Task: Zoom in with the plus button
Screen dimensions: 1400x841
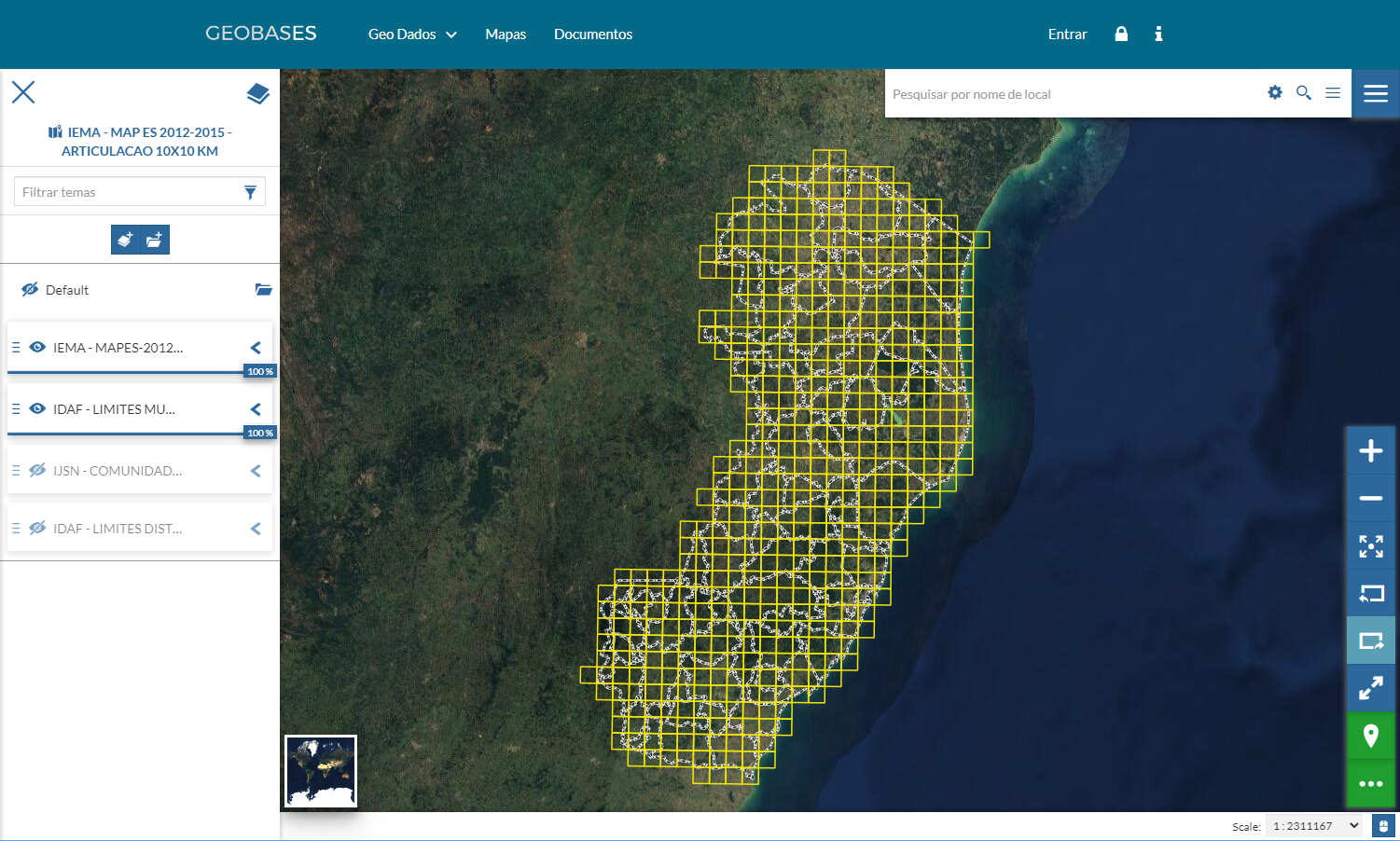Action: pos(1370,451)
